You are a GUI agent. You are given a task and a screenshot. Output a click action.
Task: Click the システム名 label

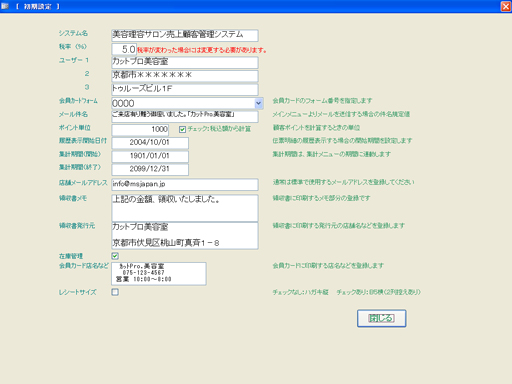tap(73, 33)
